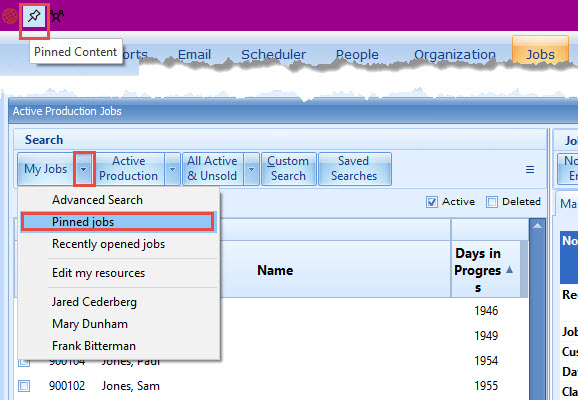This screenshot has width=578, height=400.
Task: Expand the Active Production dropdown arrow
Action: (x=172, y=169)
